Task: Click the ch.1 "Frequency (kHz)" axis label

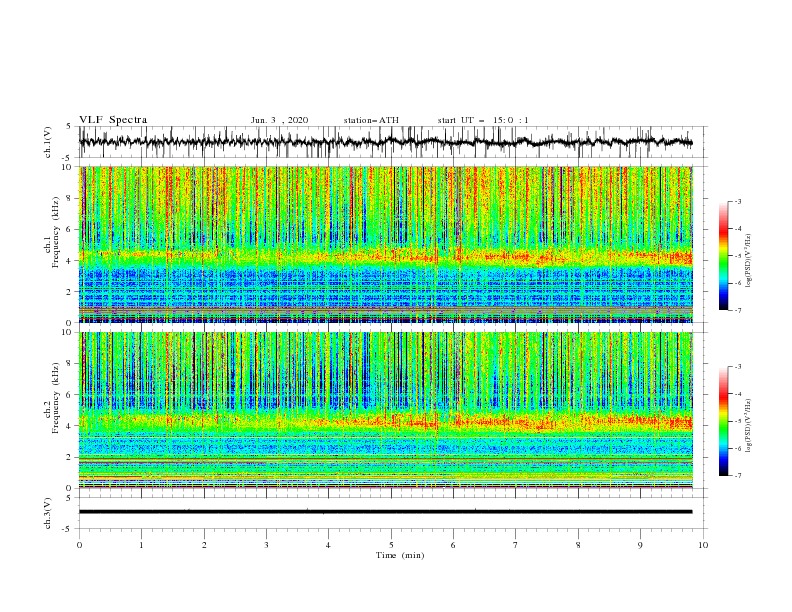Action: tap(56, 230)
